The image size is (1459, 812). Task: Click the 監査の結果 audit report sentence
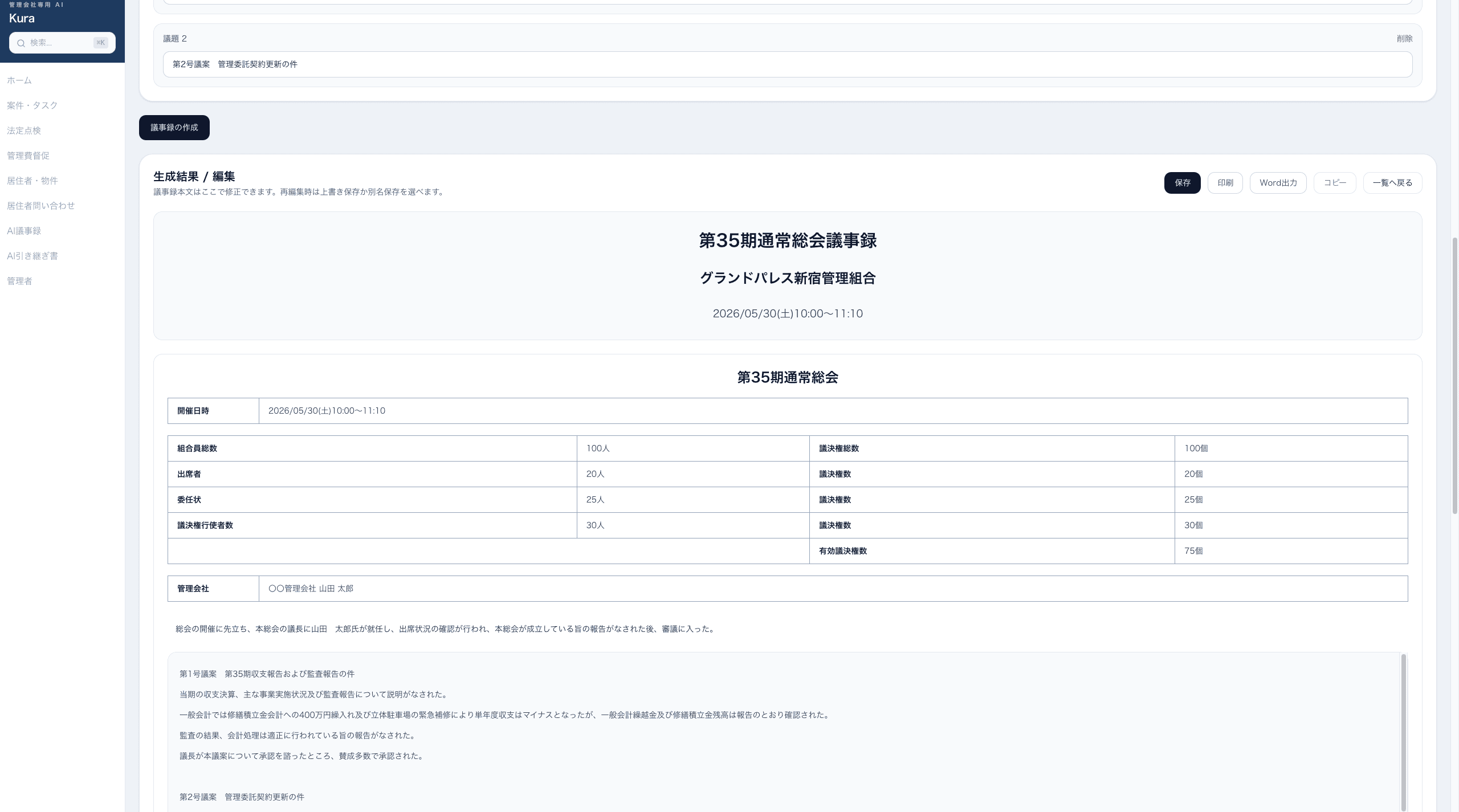(298, 736)
